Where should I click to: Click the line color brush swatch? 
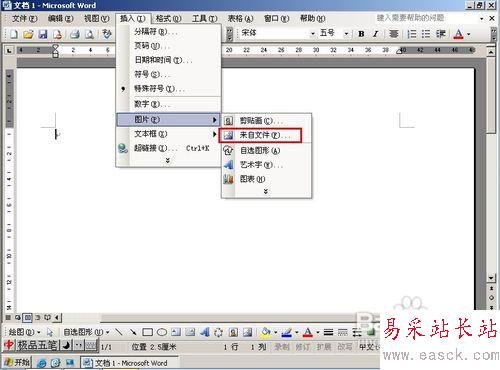click(x=287, y=332)
